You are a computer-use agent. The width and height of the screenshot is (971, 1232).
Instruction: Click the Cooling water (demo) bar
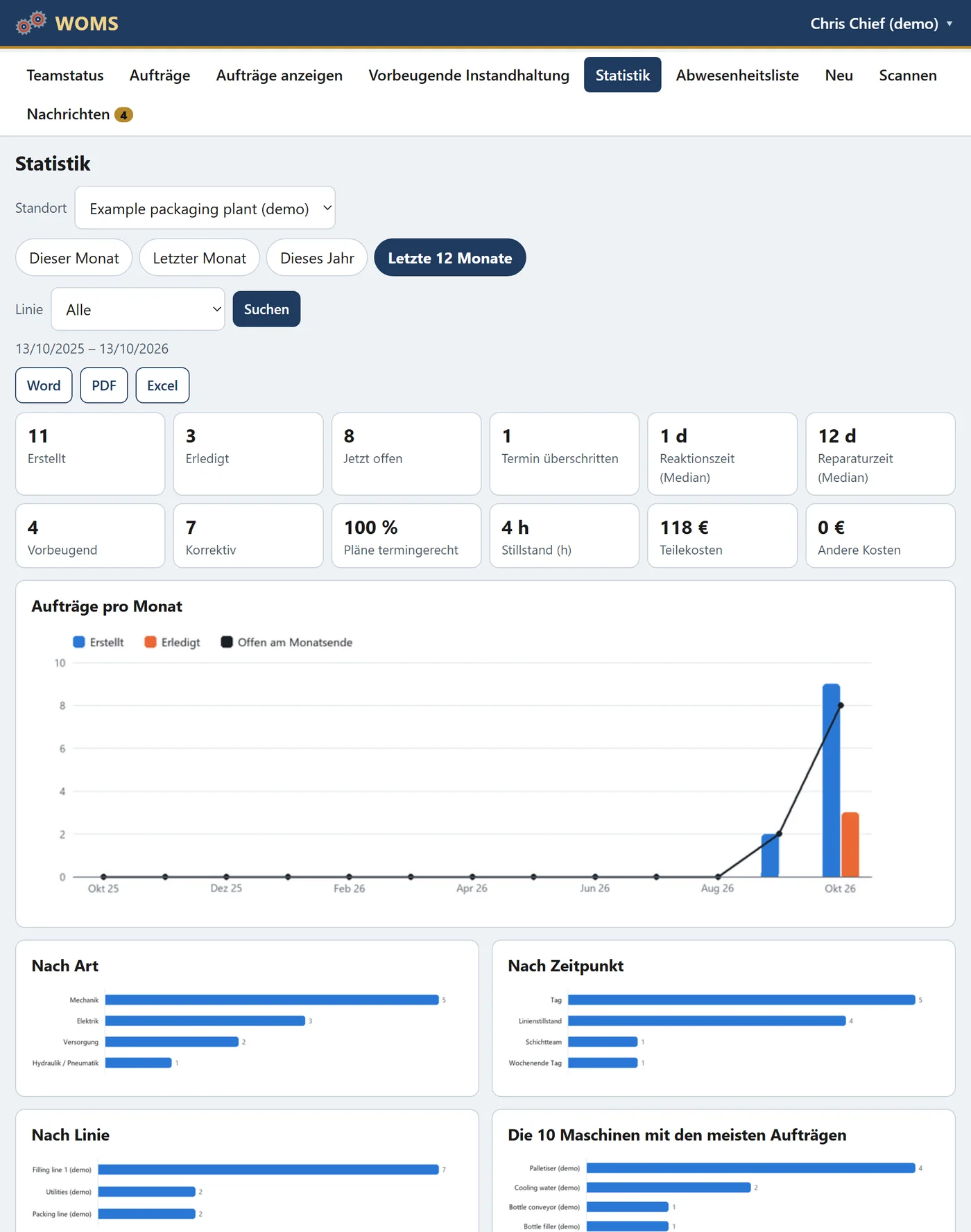pyautogui.click(x=669, y=1188)
